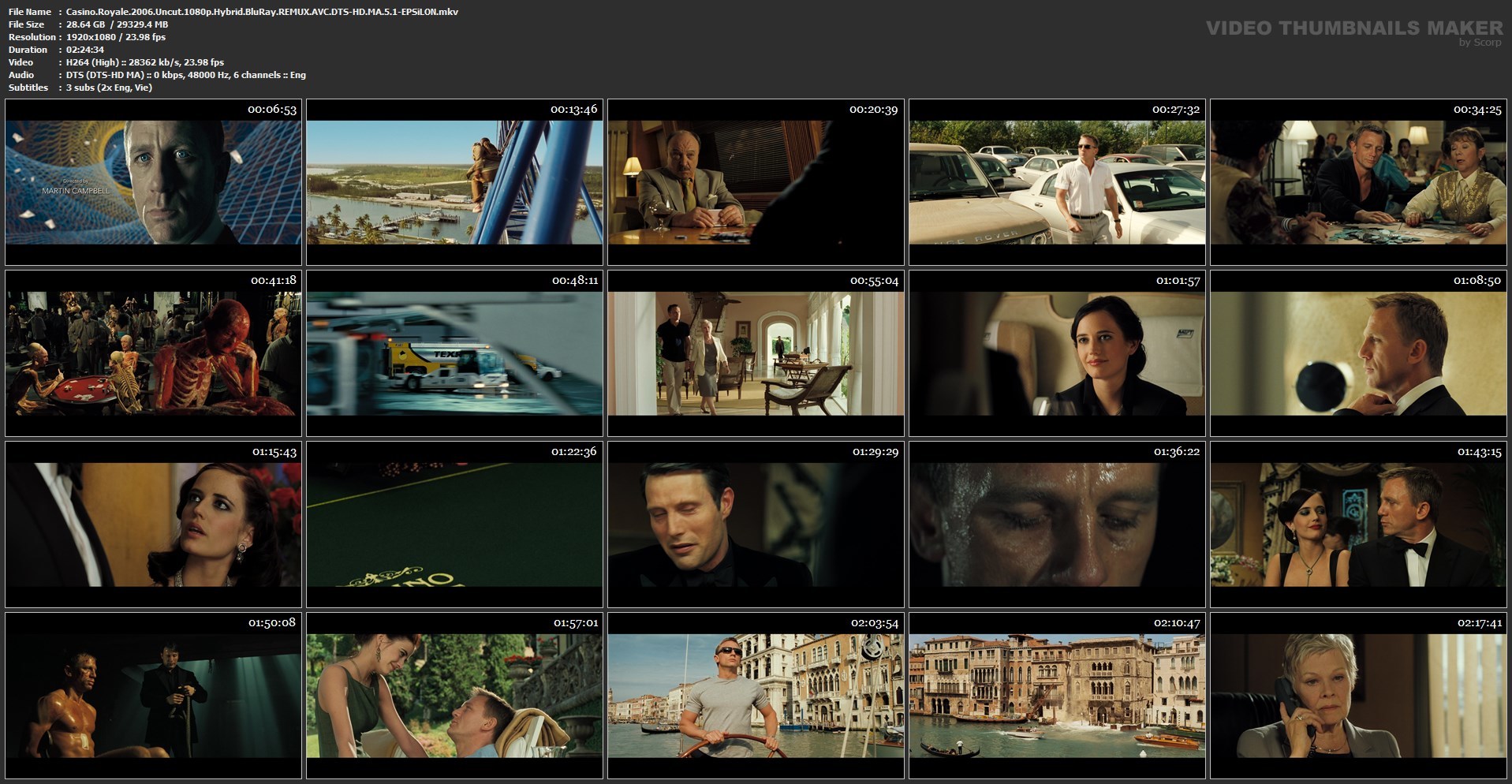1512x784 pixels.
Task: Click the DTS-HD MA audio info line
Action: point(186,75)
